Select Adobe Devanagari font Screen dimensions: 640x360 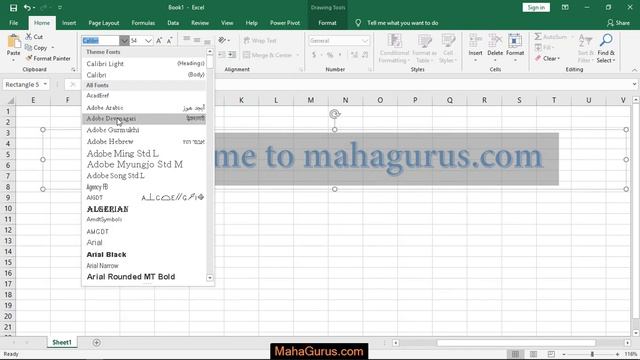point(145,119)
